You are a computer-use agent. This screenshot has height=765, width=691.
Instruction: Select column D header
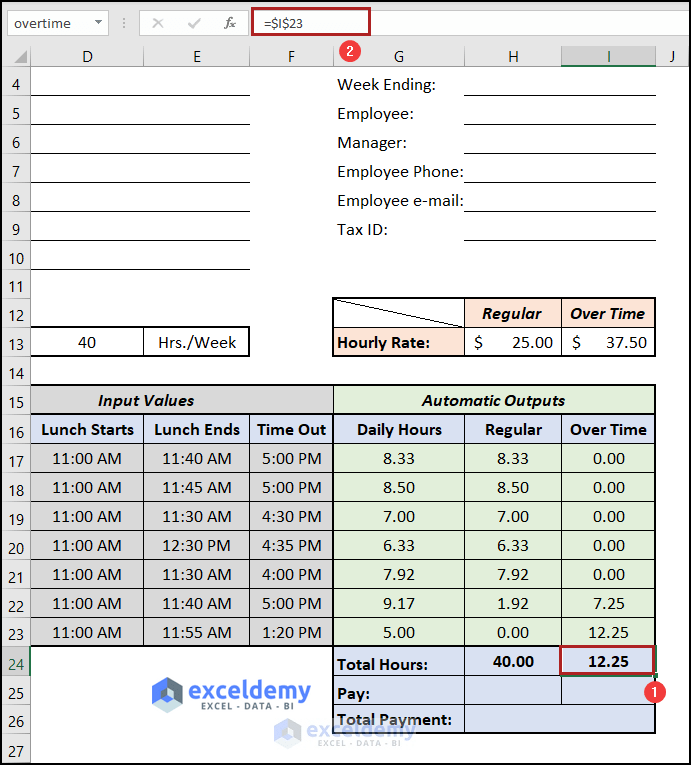(87, 57)
